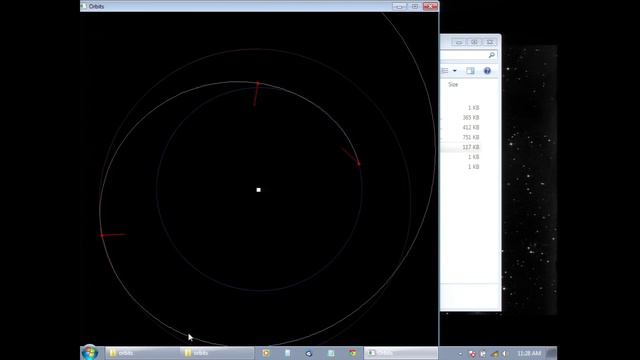Open the Explorer help question-mark icon
Image resolution: width=640 pixels, height=360 pixels.
point(487,71)
